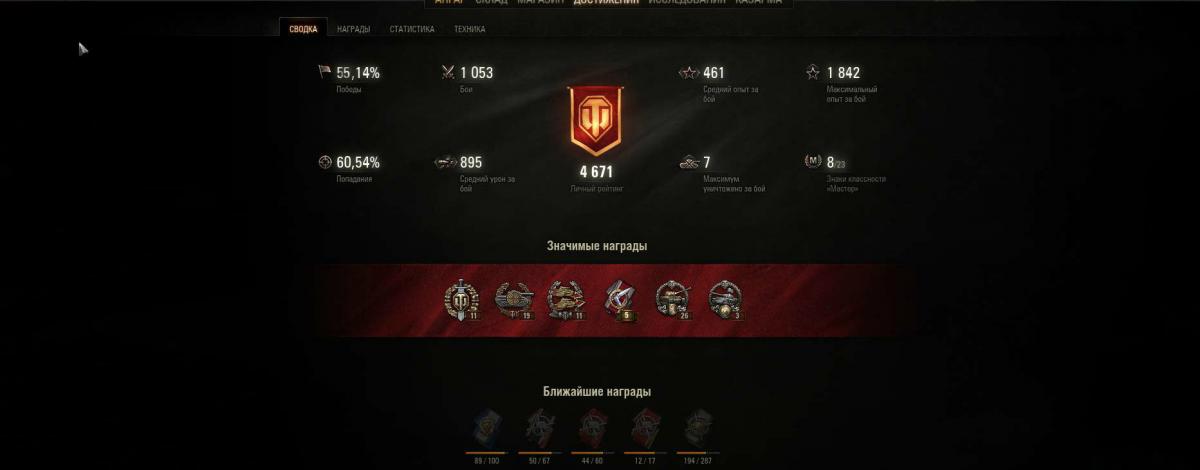Select the medal showing count 19
The image size is (1200, 470).
pos(514,300)
